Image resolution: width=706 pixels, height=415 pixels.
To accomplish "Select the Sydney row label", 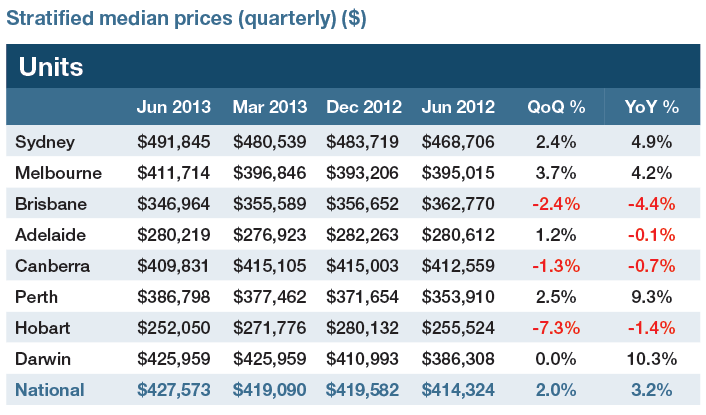I will (45, 142).
